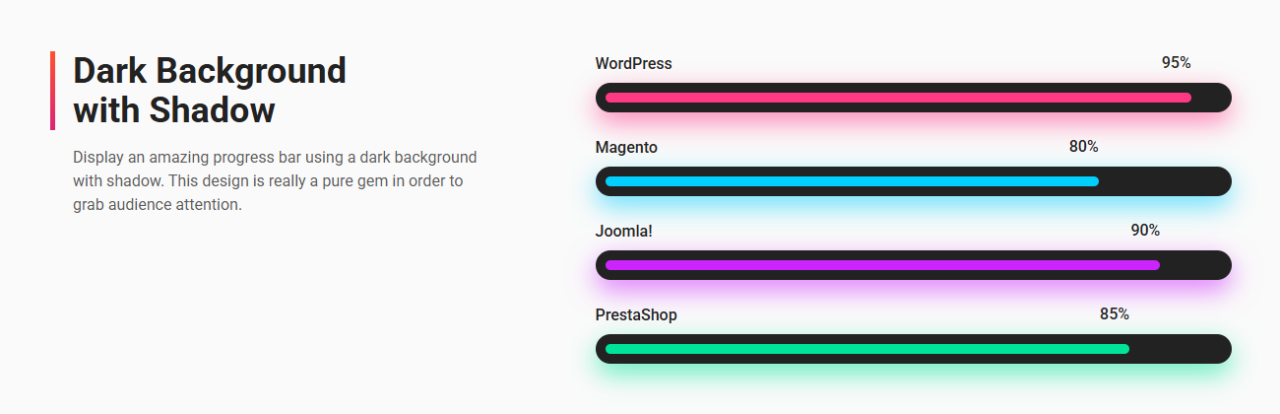Image resolution: width=1280 pixels, height=414 pixels.
Task: Click the pink WordPress progress bar fill
Action: point(898,98)
